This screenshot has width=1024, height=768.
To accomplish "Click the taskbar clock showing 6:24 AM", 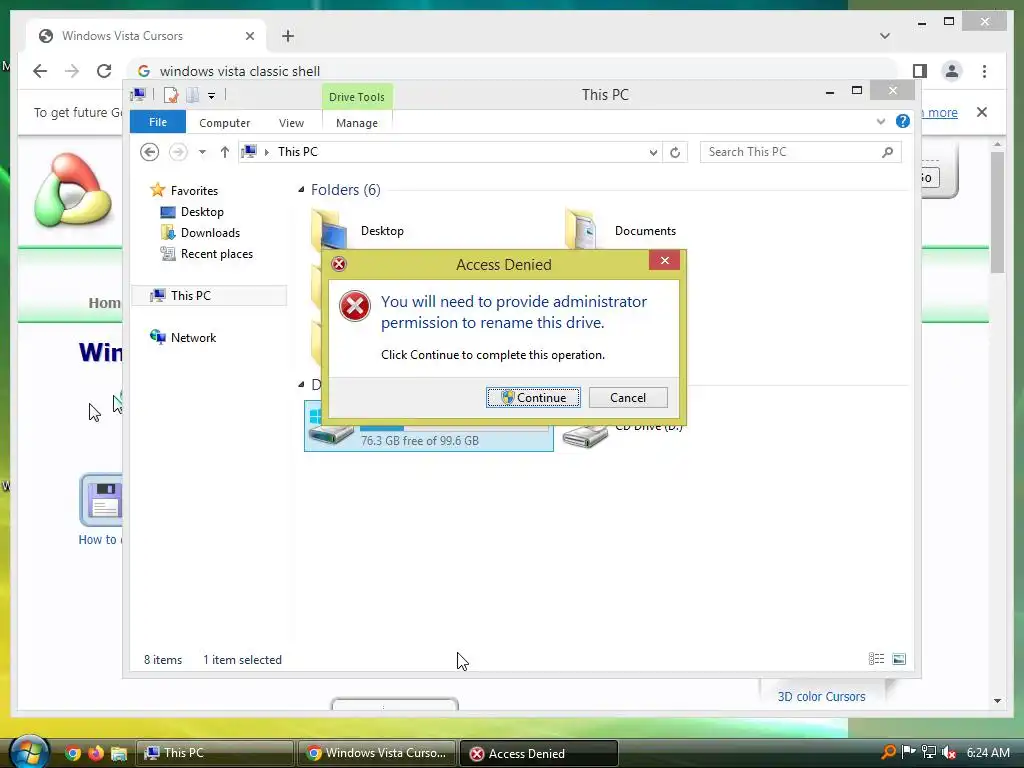I will pyautogui.click(x=988, y=752).
